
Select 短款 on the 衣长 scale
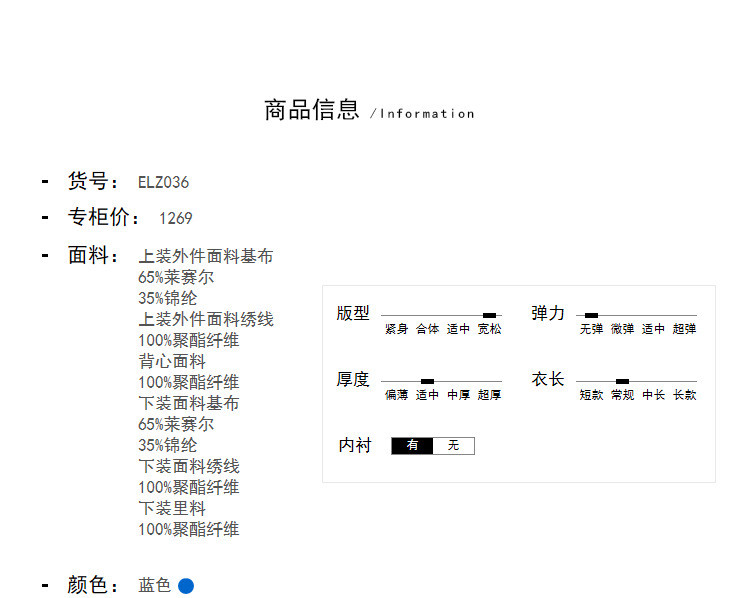pos(591,395)
